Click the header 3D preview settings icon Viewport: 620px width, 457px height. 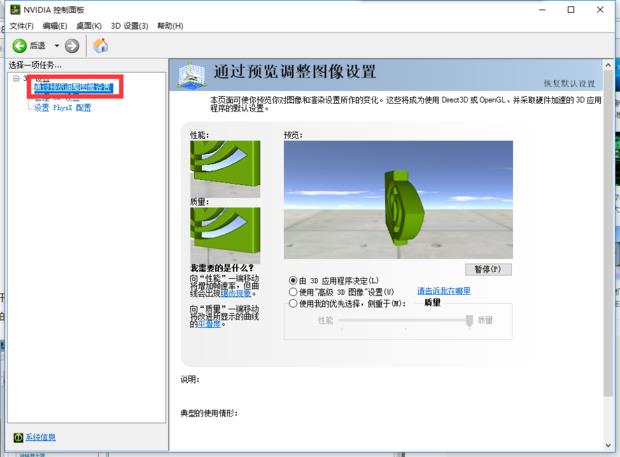point(191,75)
